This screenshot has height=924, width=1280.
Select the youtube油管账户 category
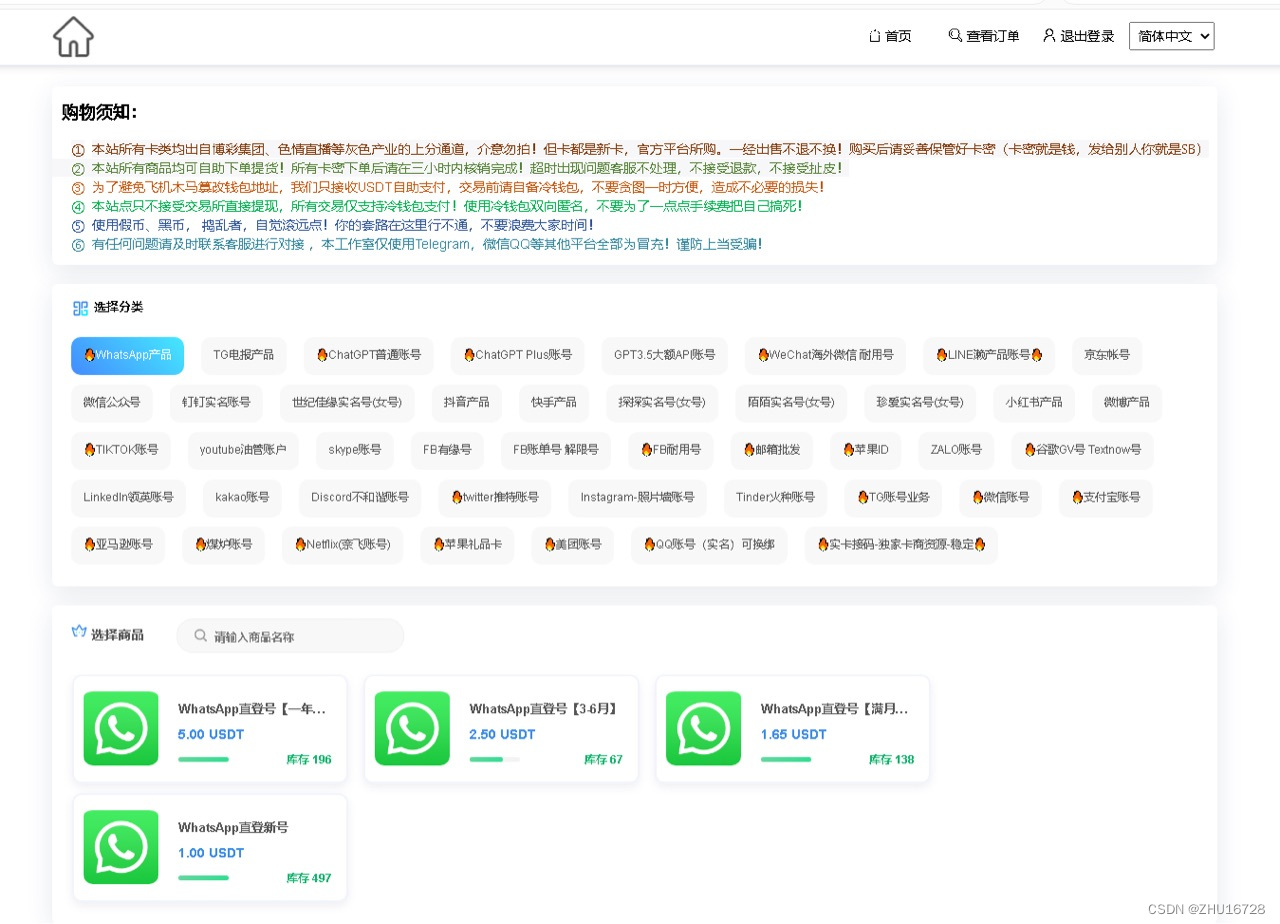[243, 450]
